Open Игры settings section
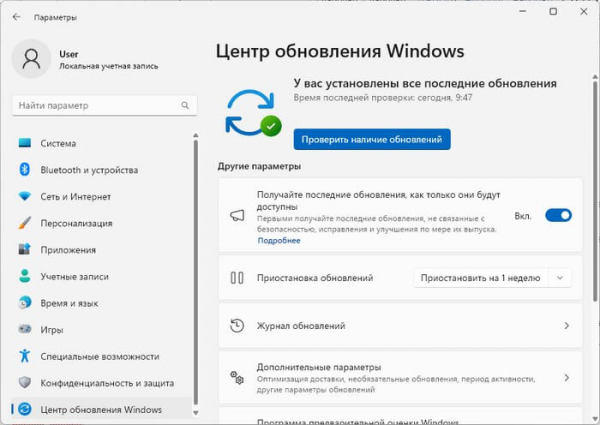Viewport: 600px width, 425px height. [x=102, y=329]
